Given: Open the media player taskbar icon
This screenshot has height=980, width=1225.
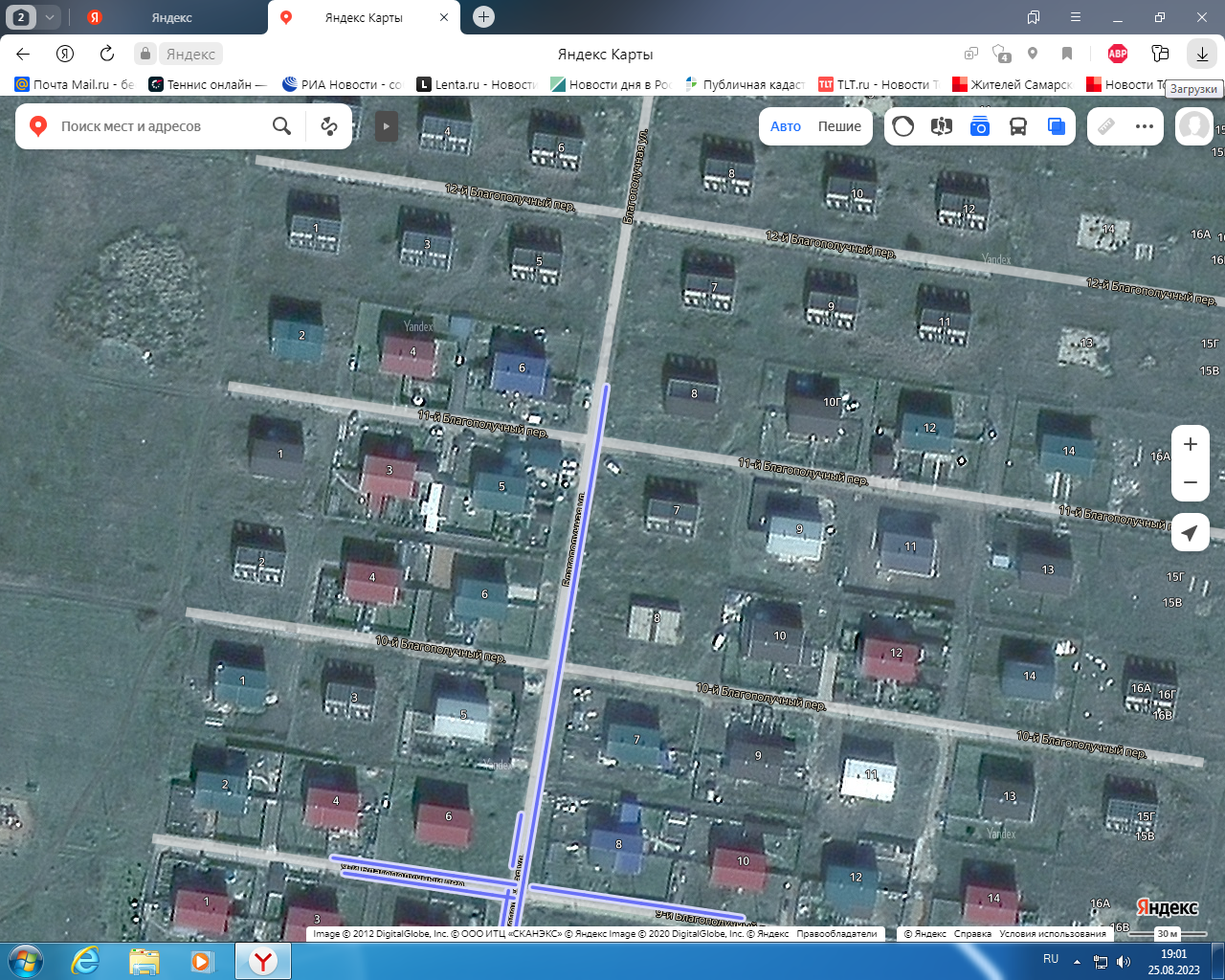Looking at the screenshot, I should pyautogui.click(x=202, y=961).
